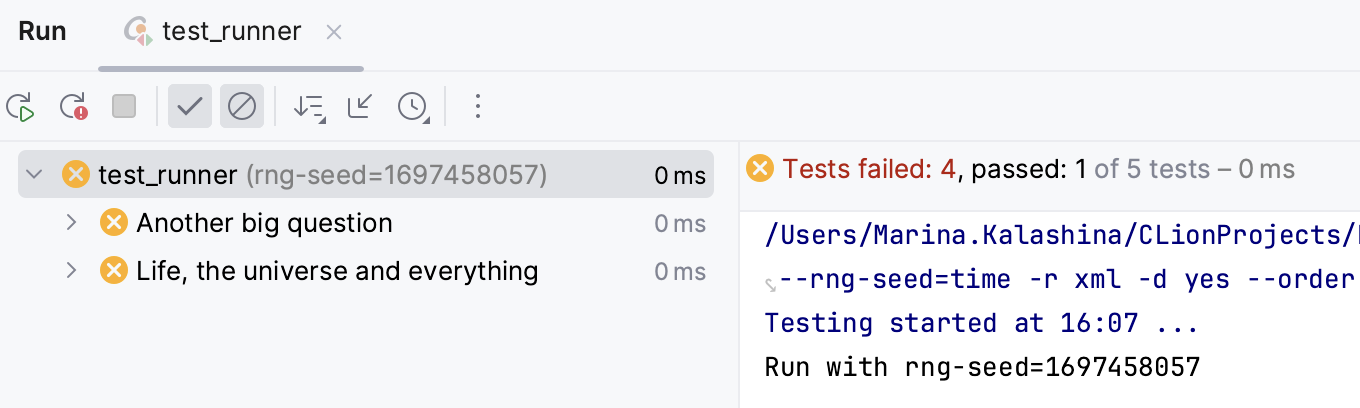
Task: Click the Tests failed status icon
Action: click(x=760, y=168)
